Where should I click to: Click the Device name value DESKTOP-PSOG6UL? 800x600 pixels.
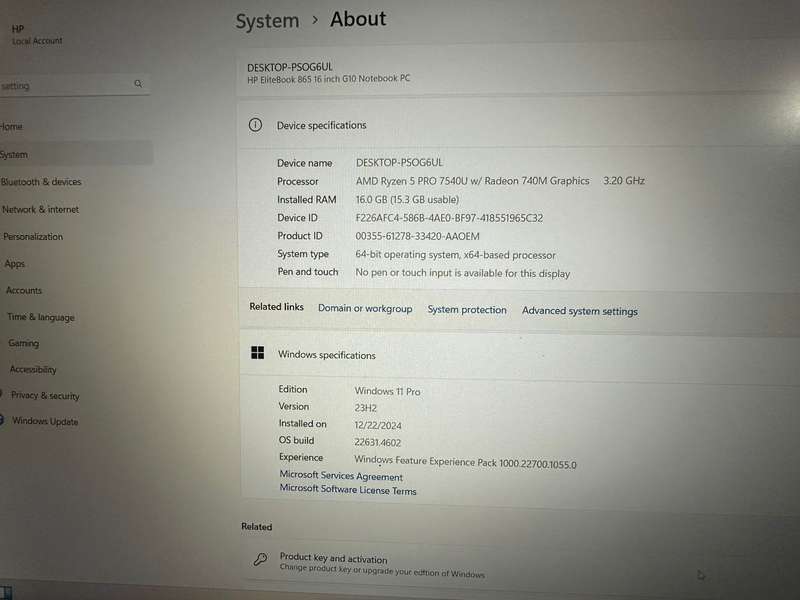399,163
